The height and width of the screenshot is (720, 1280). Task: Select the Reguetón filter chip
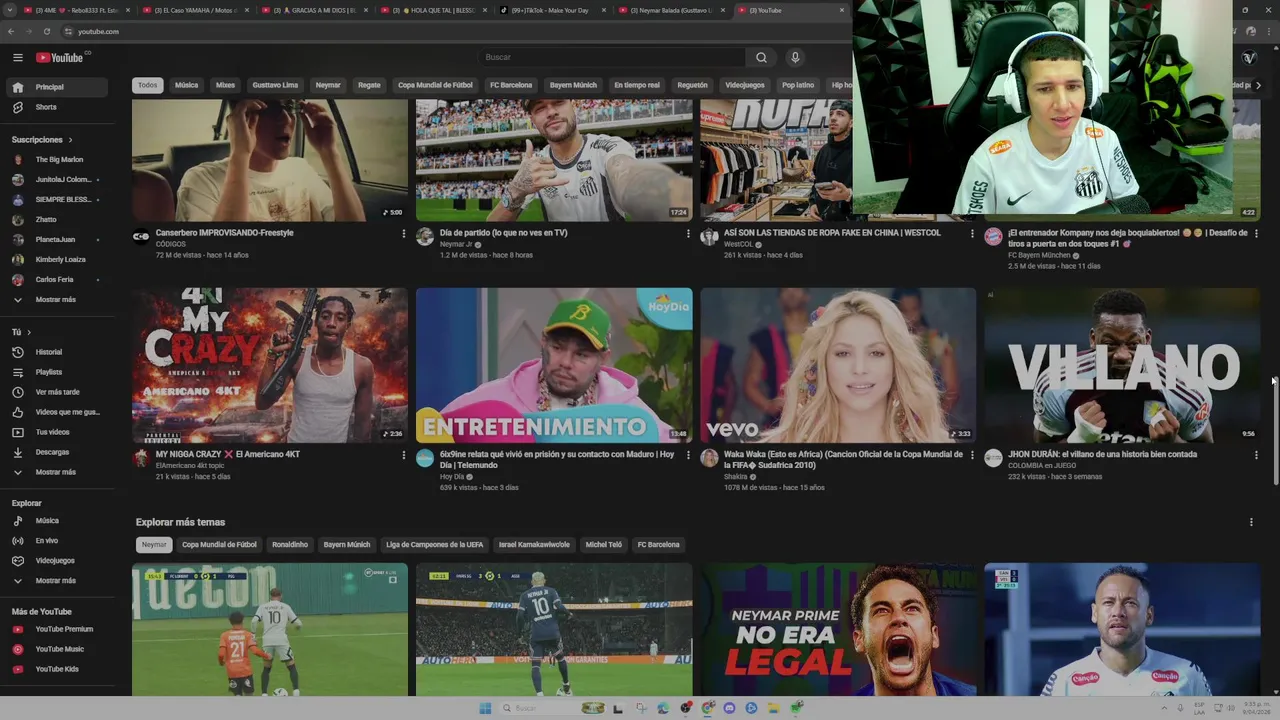point(692,85)
